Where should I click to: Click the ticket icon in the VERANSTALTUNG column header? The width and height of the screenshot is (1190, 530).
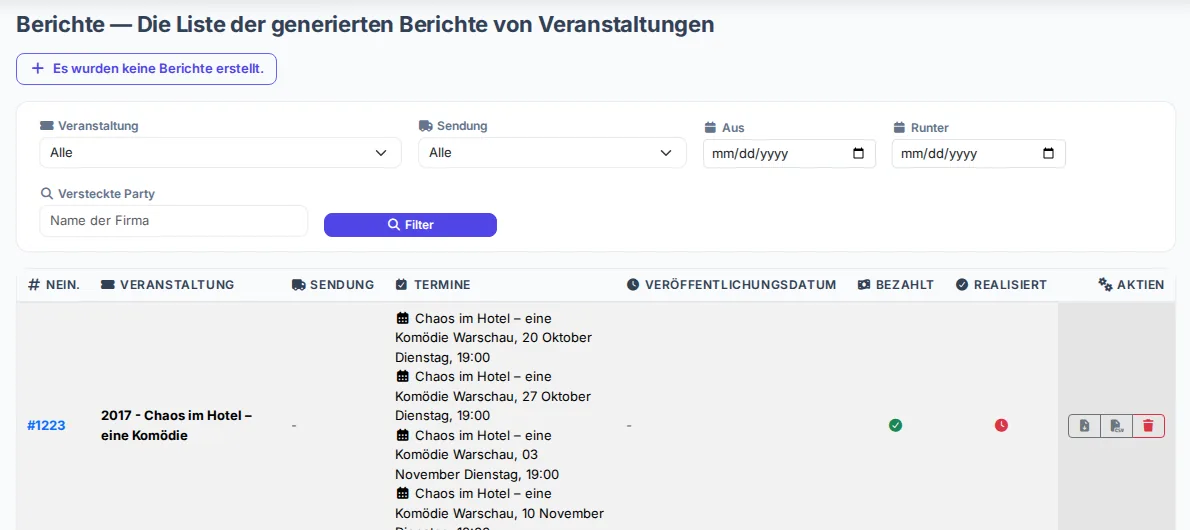click(108, 285)
